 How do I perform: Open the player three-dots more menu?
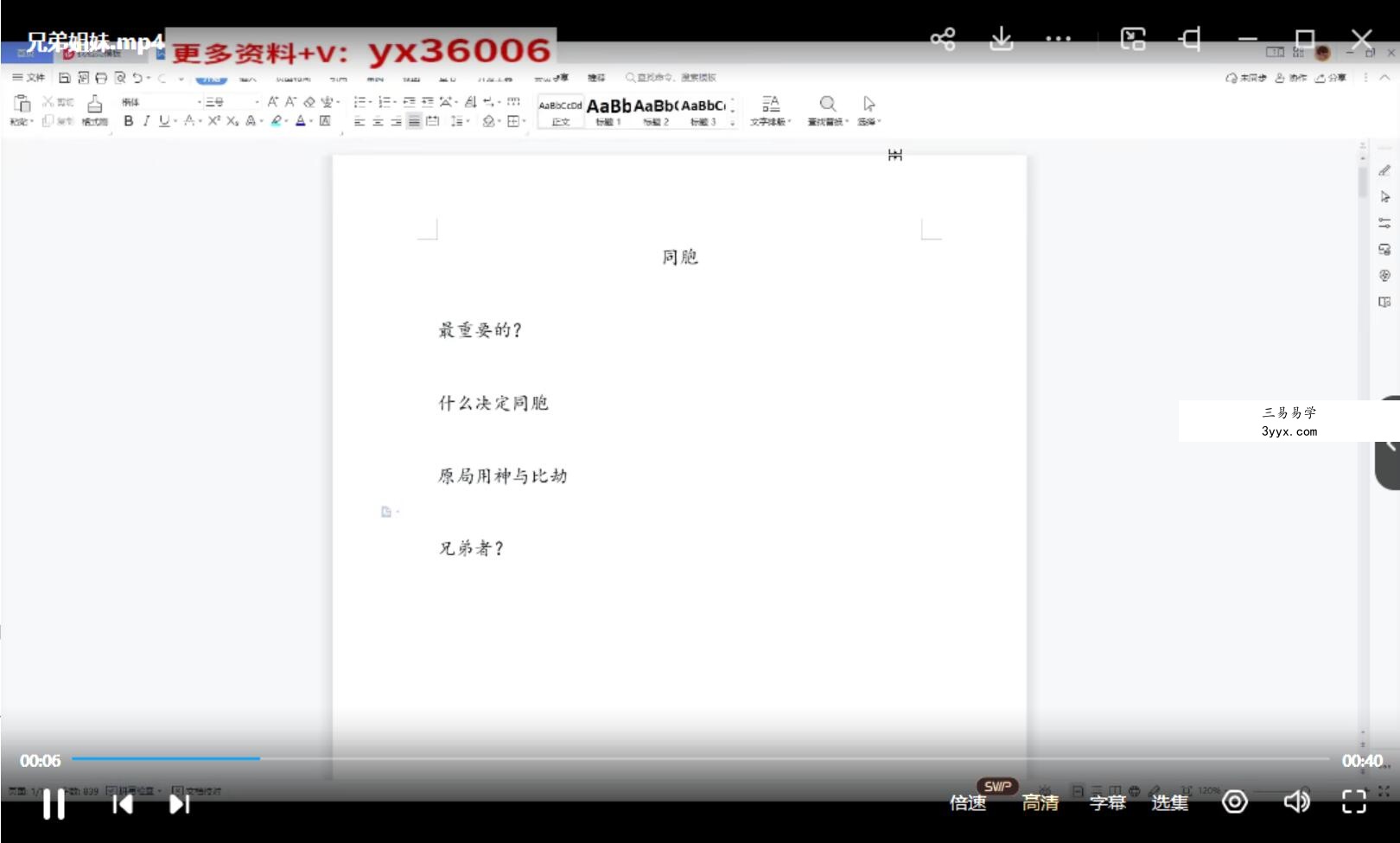tap(1059, 39)
